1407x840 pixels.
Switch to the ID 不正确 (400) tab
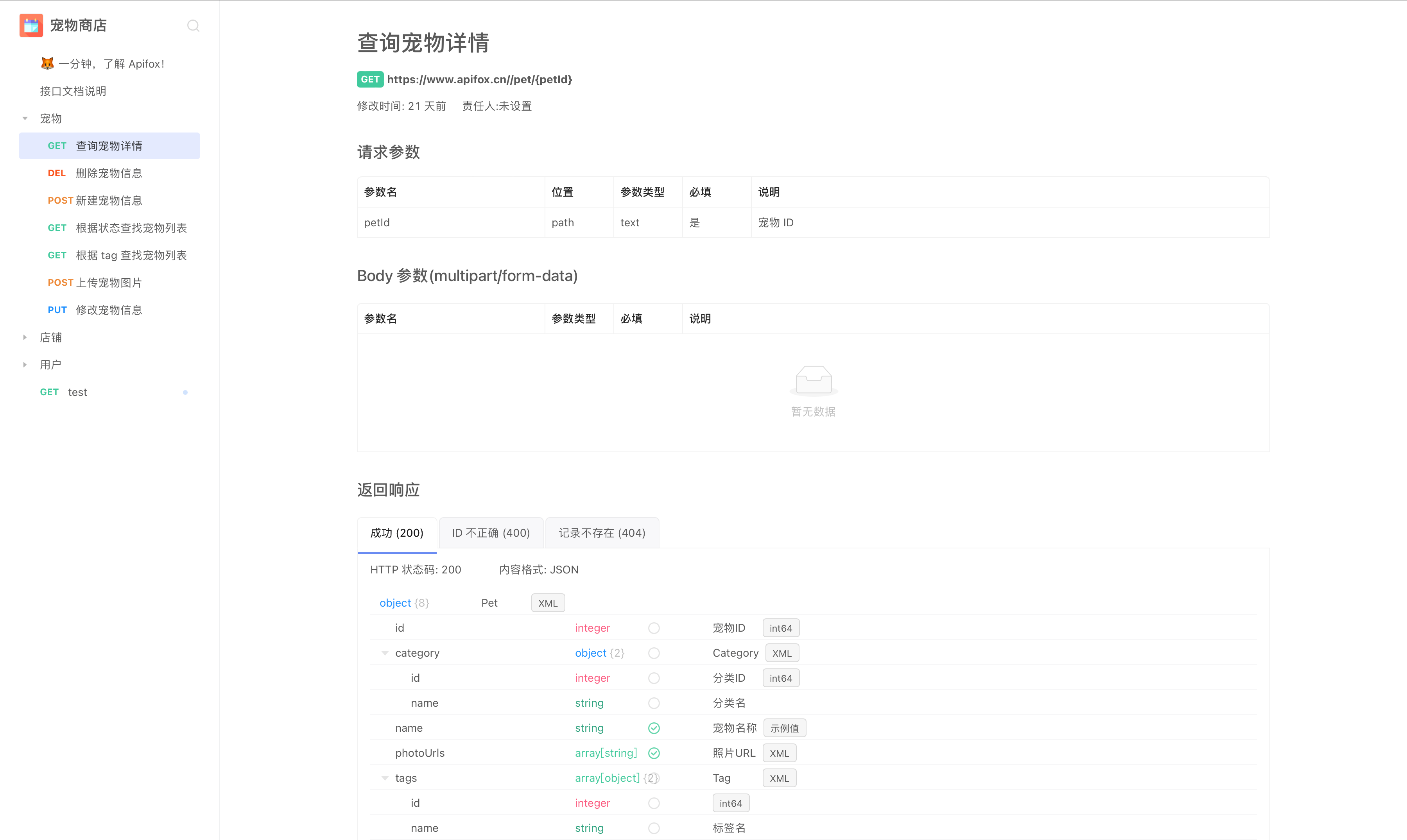point(491,533)
